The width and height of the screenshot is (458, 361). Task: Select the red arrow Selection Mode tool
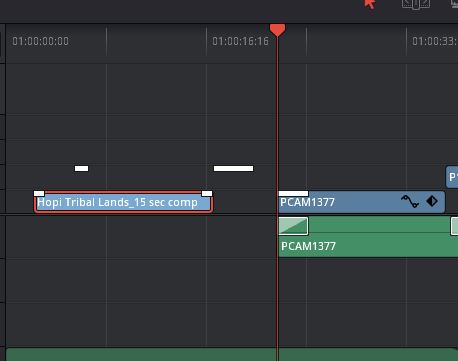point(370,4)
